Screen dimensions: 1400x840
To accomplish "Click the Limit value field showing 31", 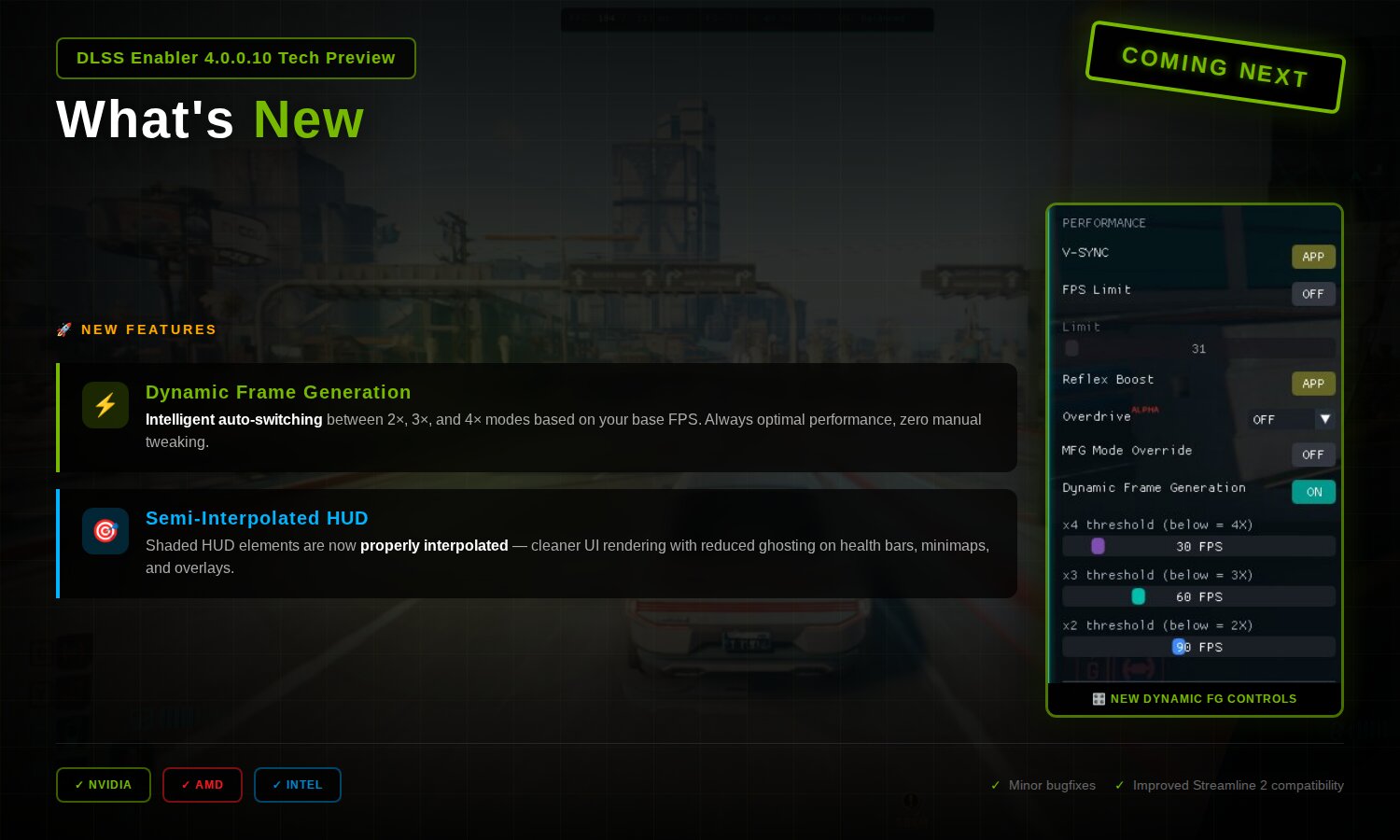I will click(1198, 348).
